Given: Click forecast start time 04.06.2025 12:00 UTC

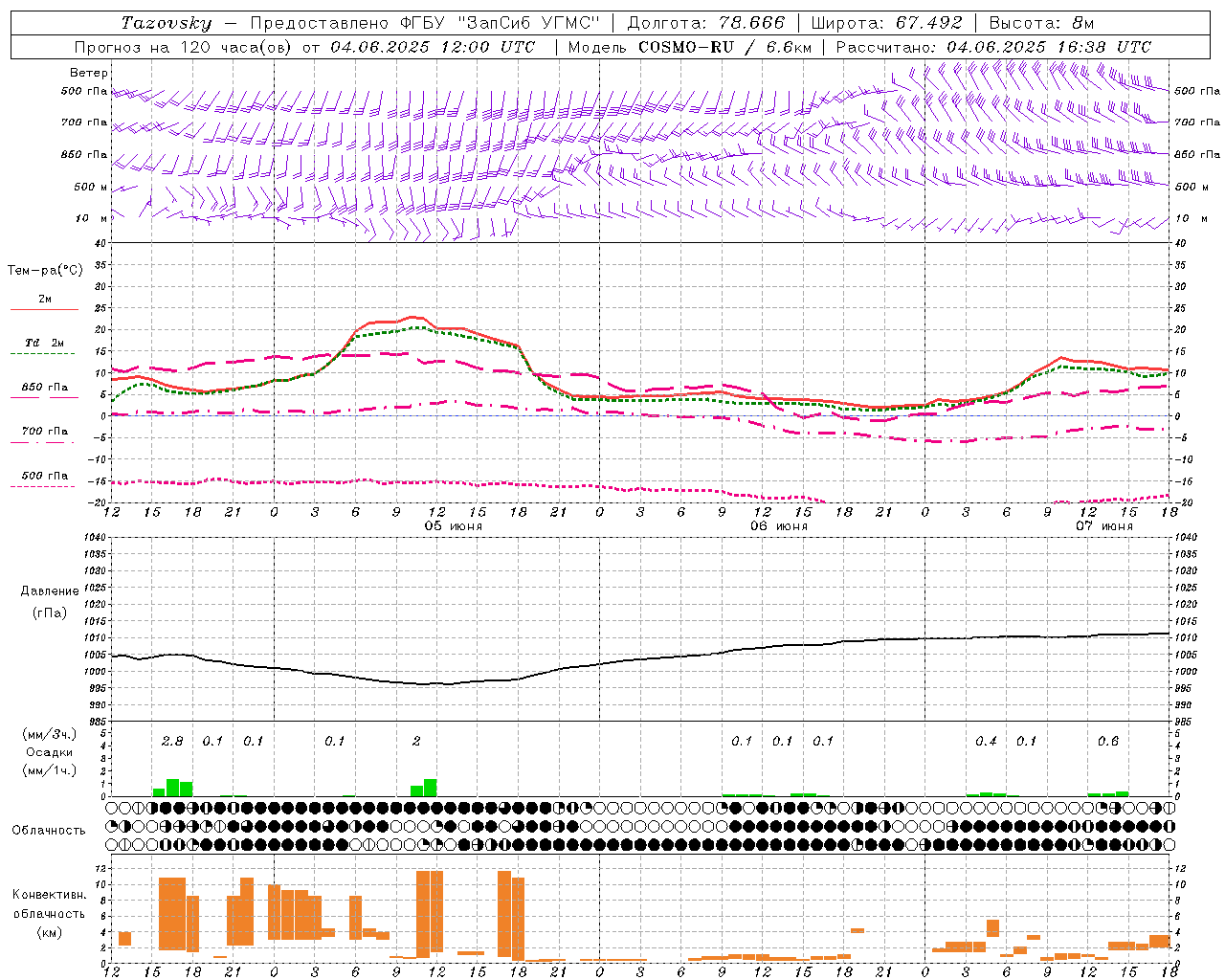Looking at the screenshot, I should [433, 47].
